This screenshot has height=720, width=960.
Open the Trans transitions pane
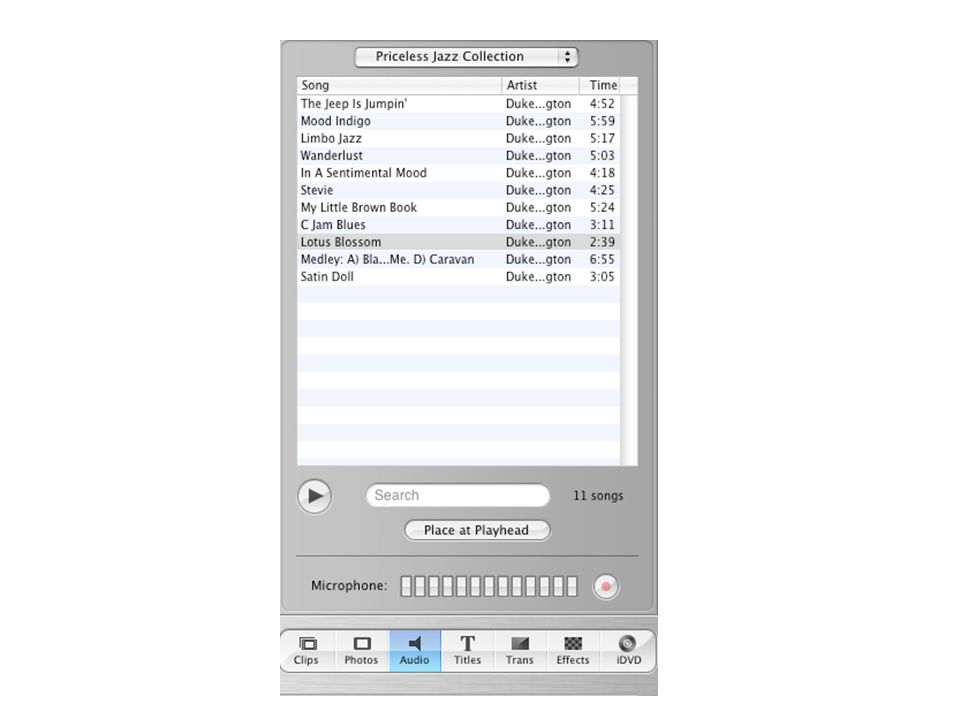519,650
